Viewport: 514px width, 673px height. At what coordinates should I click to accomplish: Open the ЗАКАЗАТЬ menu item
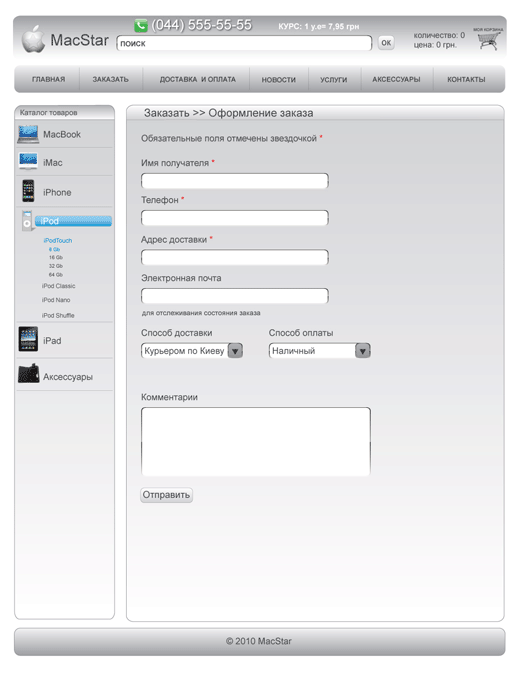tap(111, 79)
